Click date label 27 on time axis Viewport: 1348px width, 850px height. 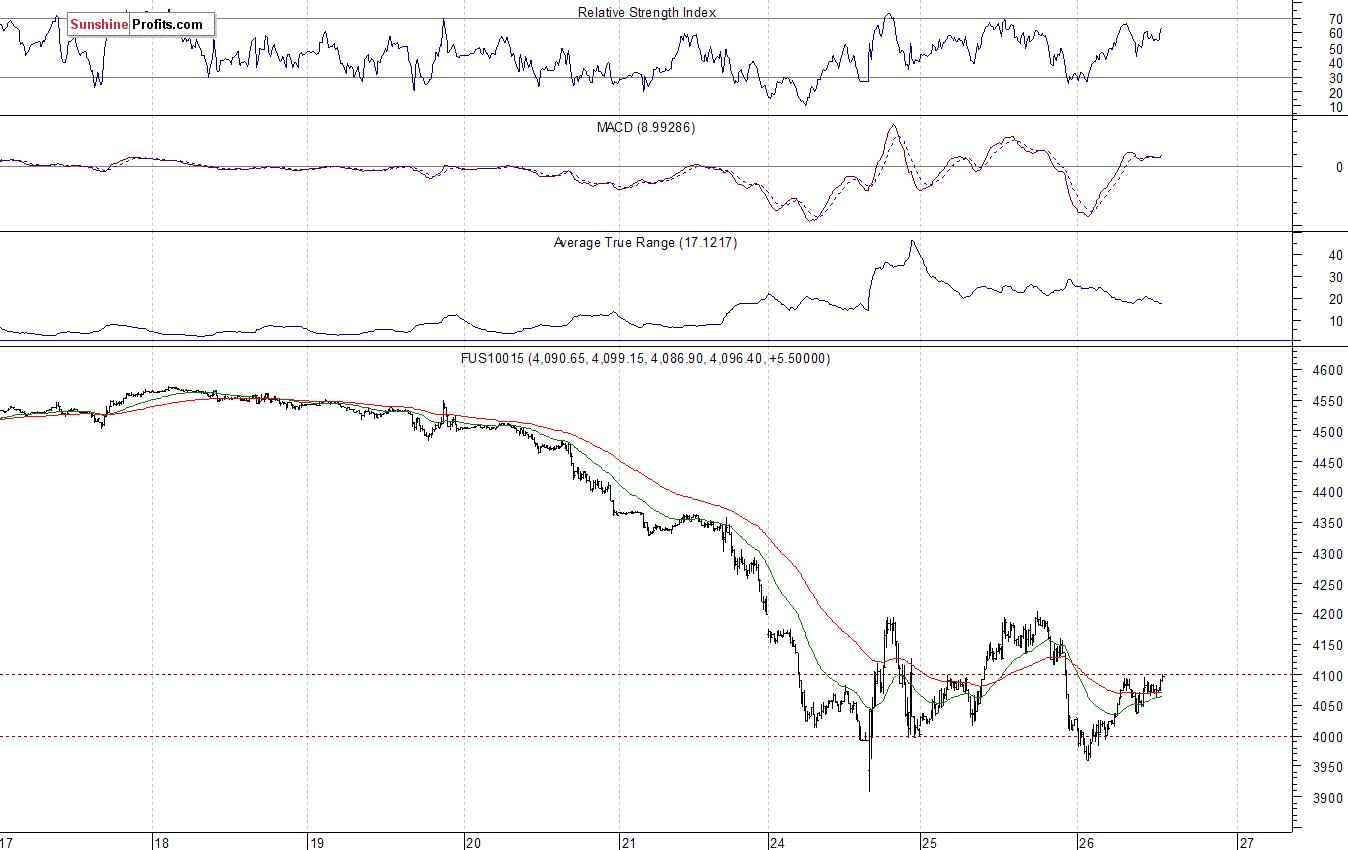(x=1246, y=842)
